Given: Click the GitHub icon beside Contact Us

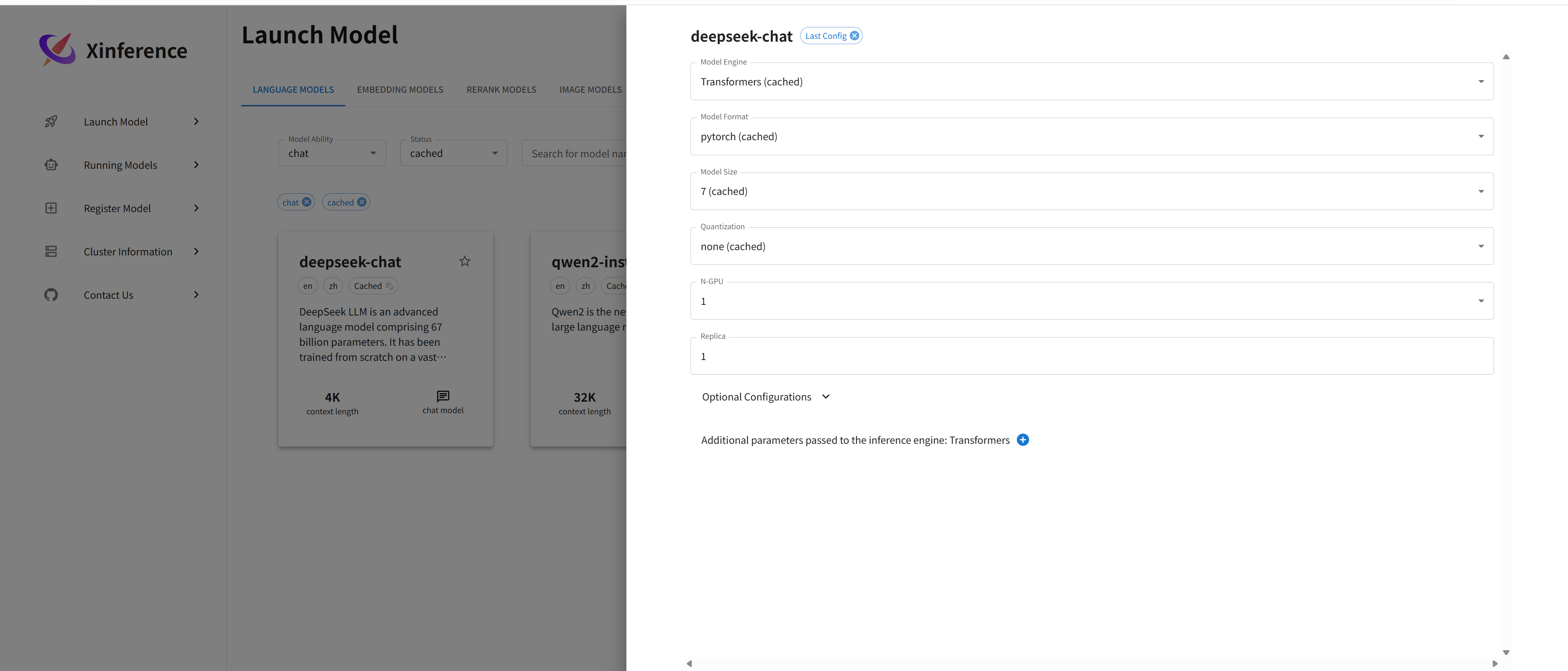Looking at the screenshot, I should (51, 295).
